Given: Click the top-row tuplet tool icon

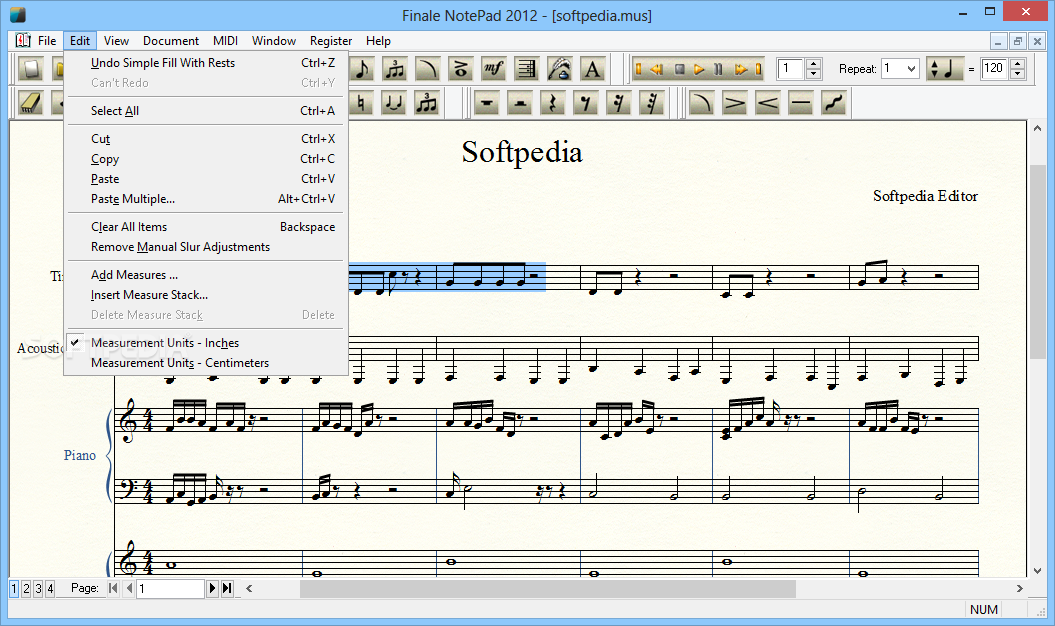Looking at the screenshot, I should click(394, 69).
